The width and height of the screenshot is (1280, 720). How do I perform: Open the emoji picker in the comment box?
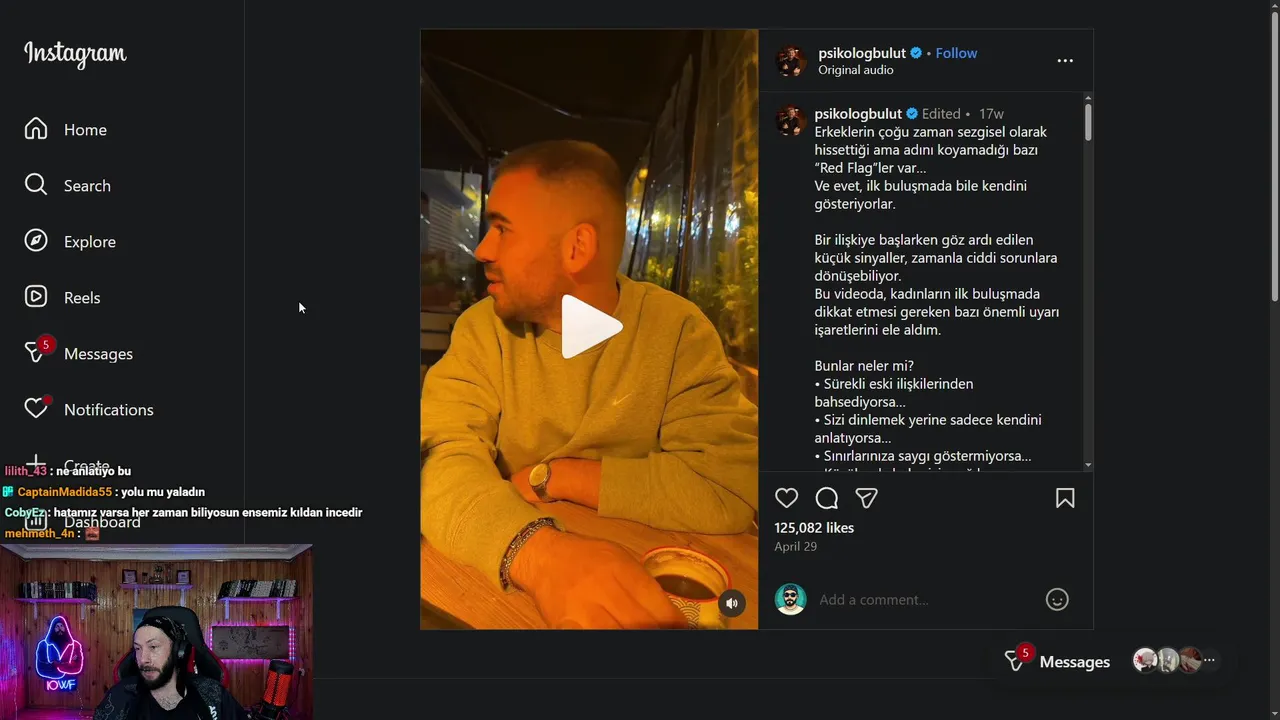pos(1057,599)
